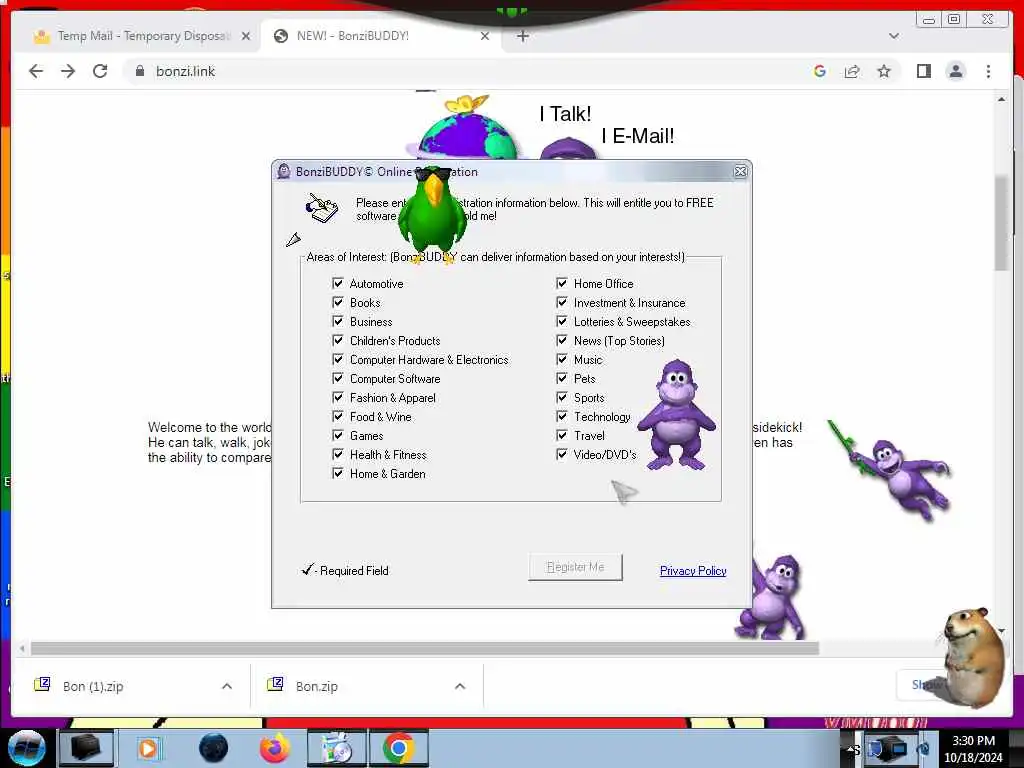Screen dimensions: 1024x768
Task: Click the Chrome icon in the taskbar
Action: (x=398, y=748)
